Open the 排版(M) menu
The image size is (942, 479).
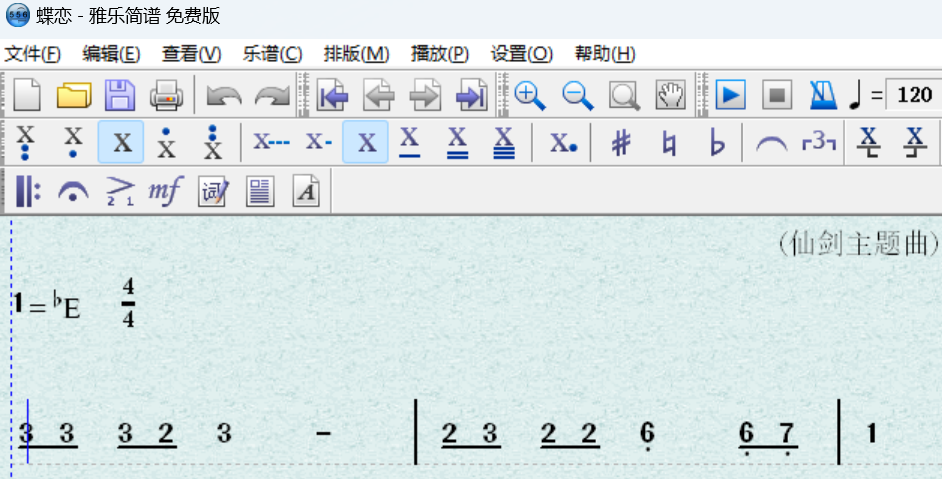click(x=356, y=54)
